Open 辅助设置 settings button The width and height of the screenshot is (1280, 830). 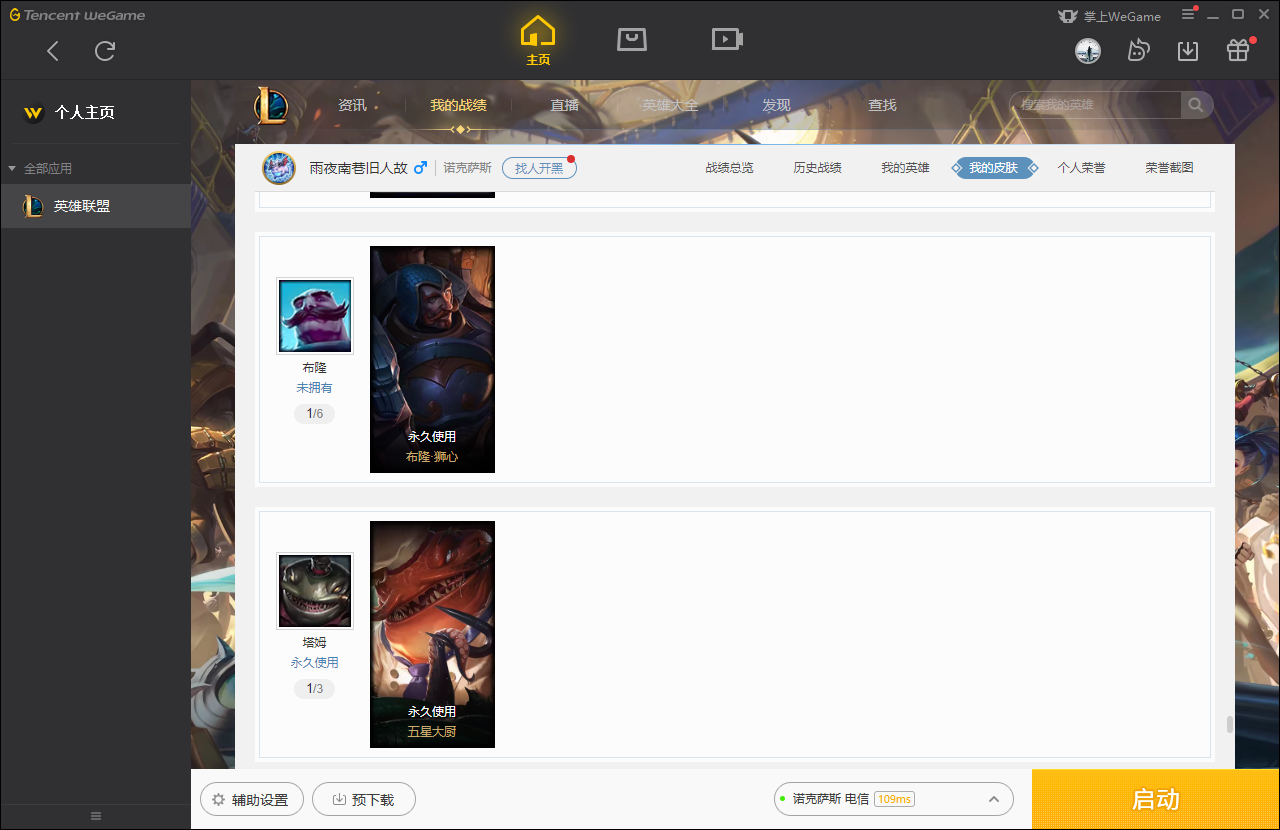click(x=252, y=800)
